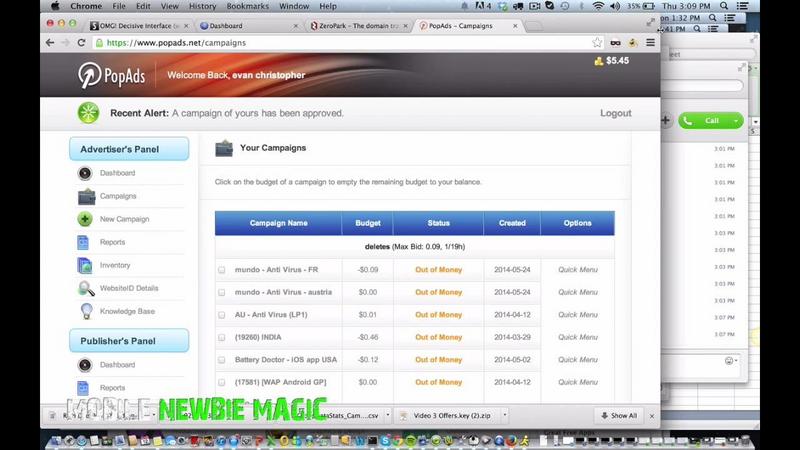Open Quick Menu for Battery Doctor campaign

point(578,359)
